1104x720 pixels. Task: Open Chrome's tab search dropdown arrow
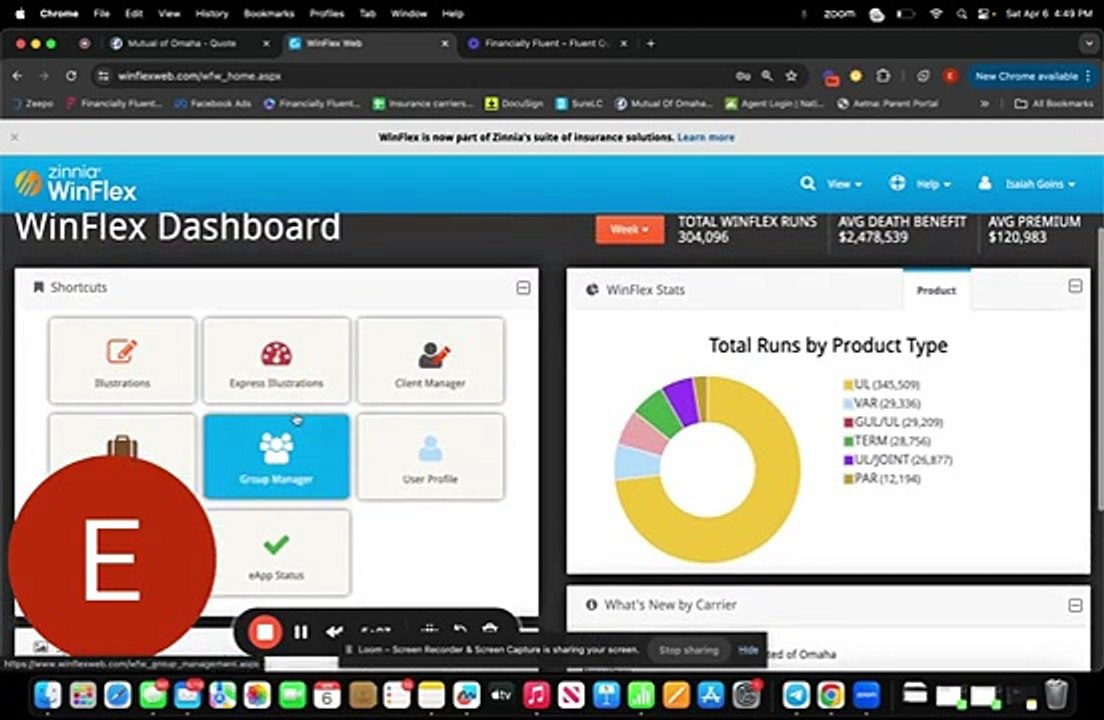point(1089,44)
